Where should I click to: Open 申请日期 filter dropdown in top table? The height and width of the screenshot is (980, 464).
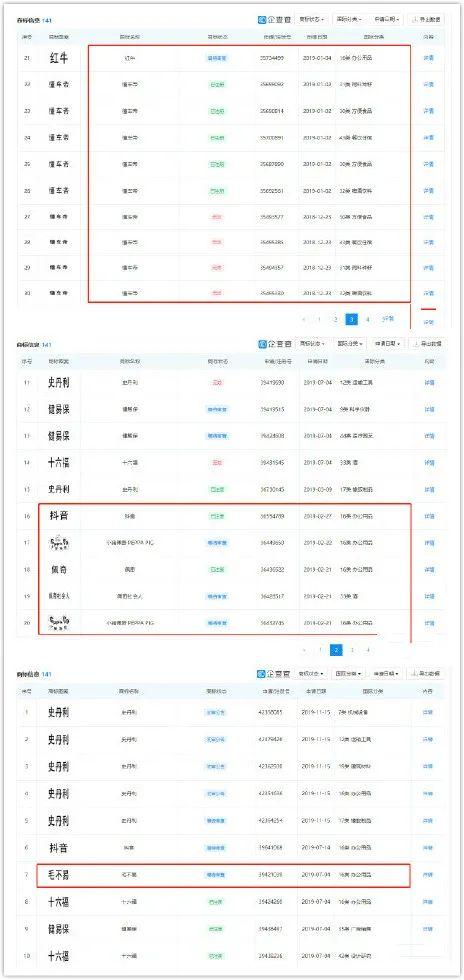[x=386, y=19]
